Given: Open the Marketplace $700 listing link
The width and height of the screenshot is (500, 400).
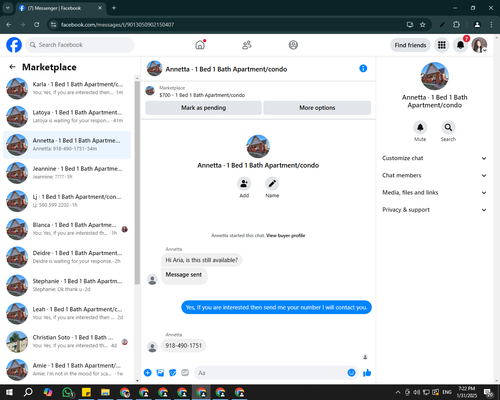Looking at the screenshot, I should (202, 95).
